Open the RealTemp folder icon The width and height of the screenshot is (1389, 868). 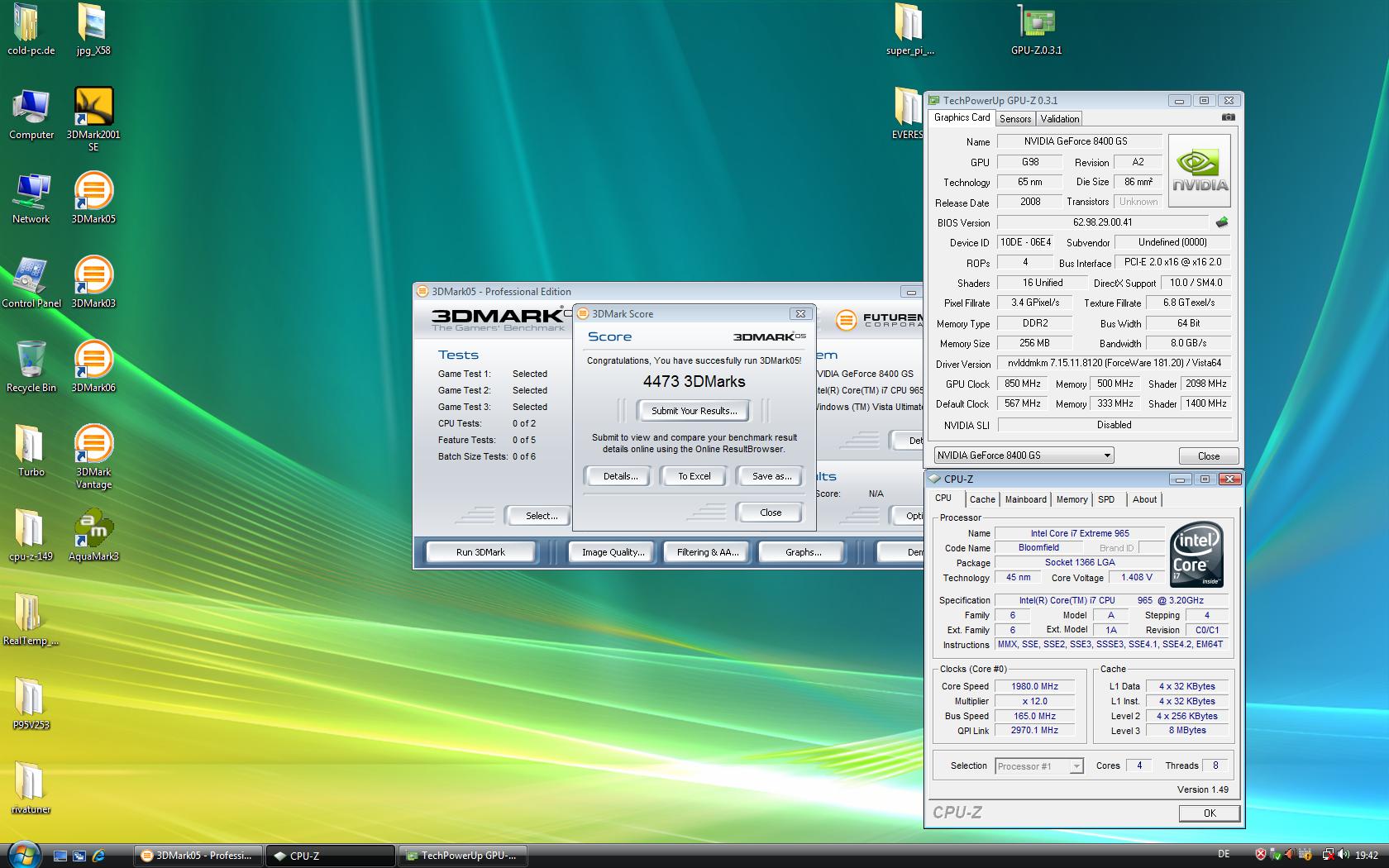[x=31, y=620]
